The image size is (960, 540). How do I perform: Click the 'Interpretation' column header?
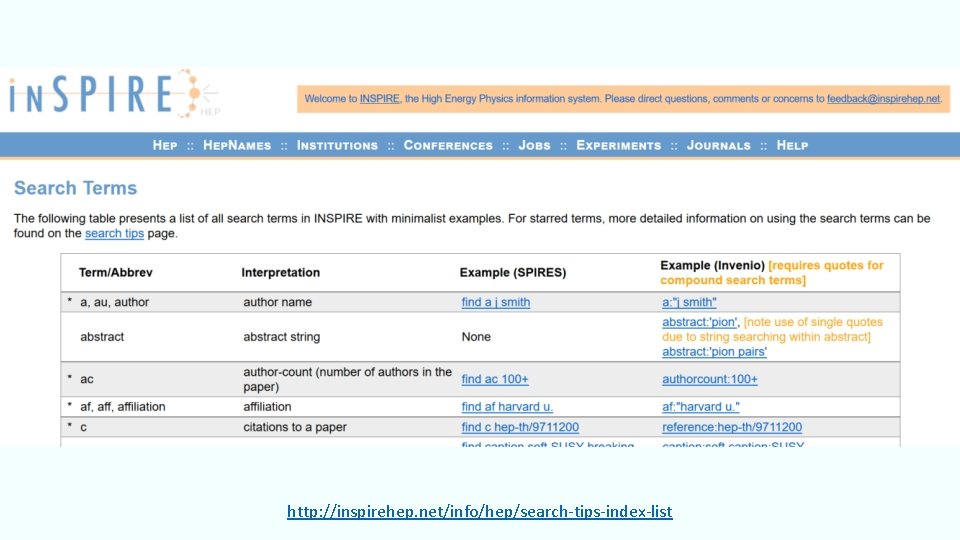click(280, 272)
